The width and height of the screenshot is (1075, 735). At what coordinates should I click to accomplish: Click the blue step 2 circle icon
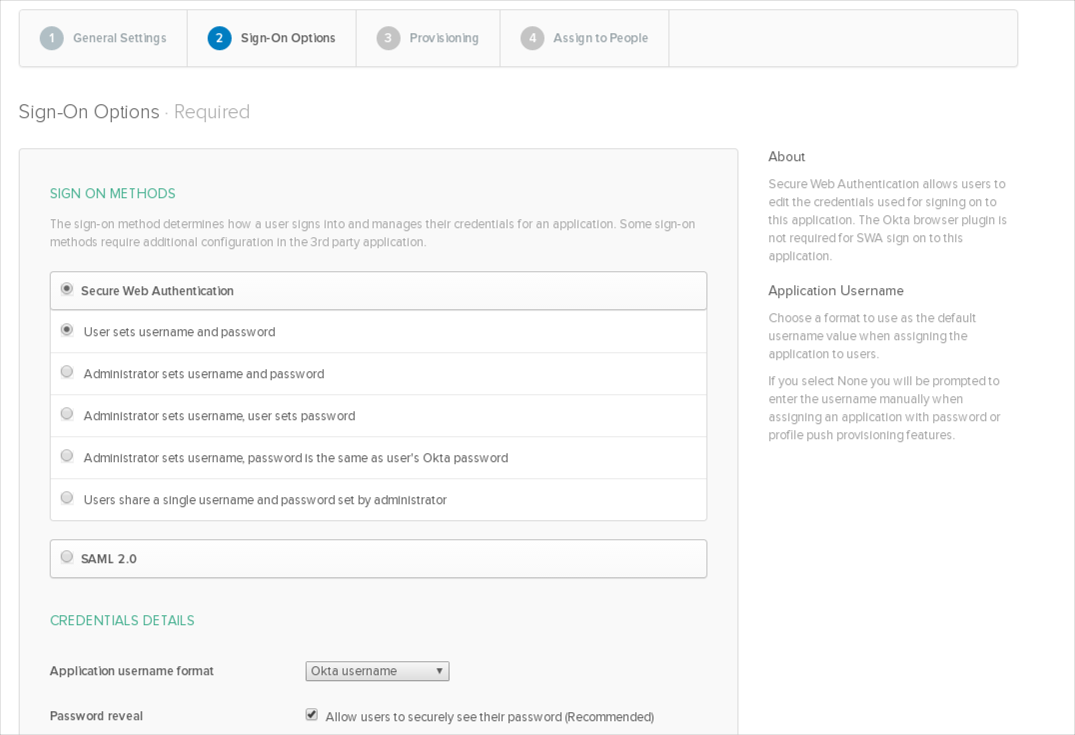pyautogui.click(x=219, y=38)
